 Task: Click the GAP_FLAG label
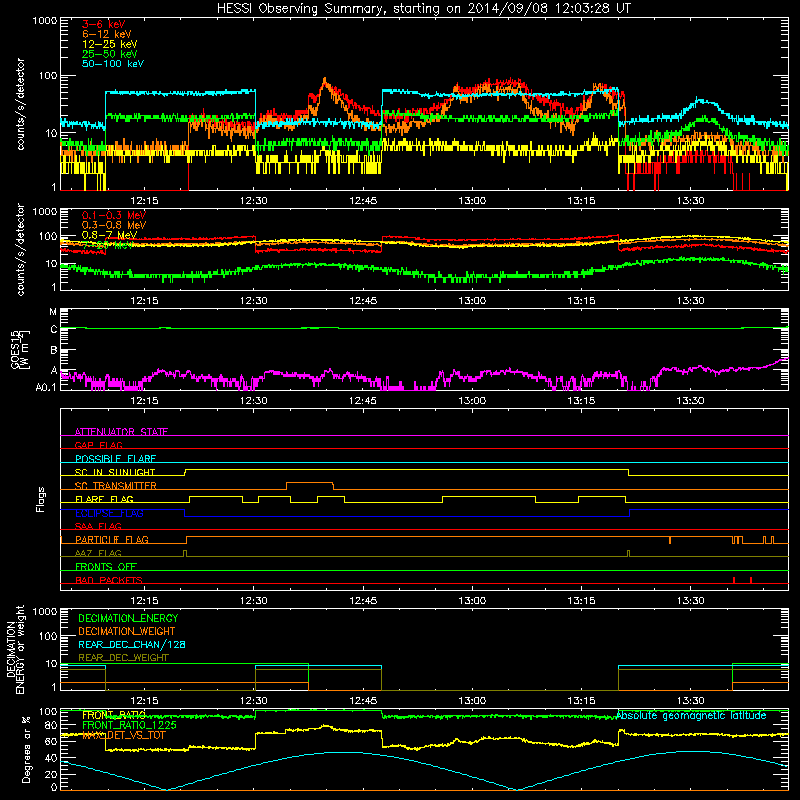click(98, 445)
